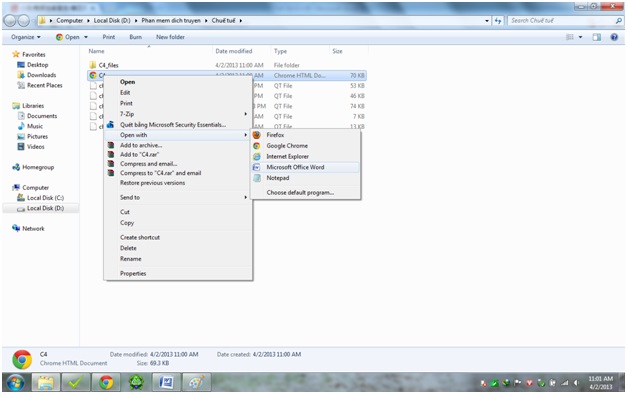Click the Security Essentials scan icon
Viewport: 627px width, 394px height.
click(110, 125)
